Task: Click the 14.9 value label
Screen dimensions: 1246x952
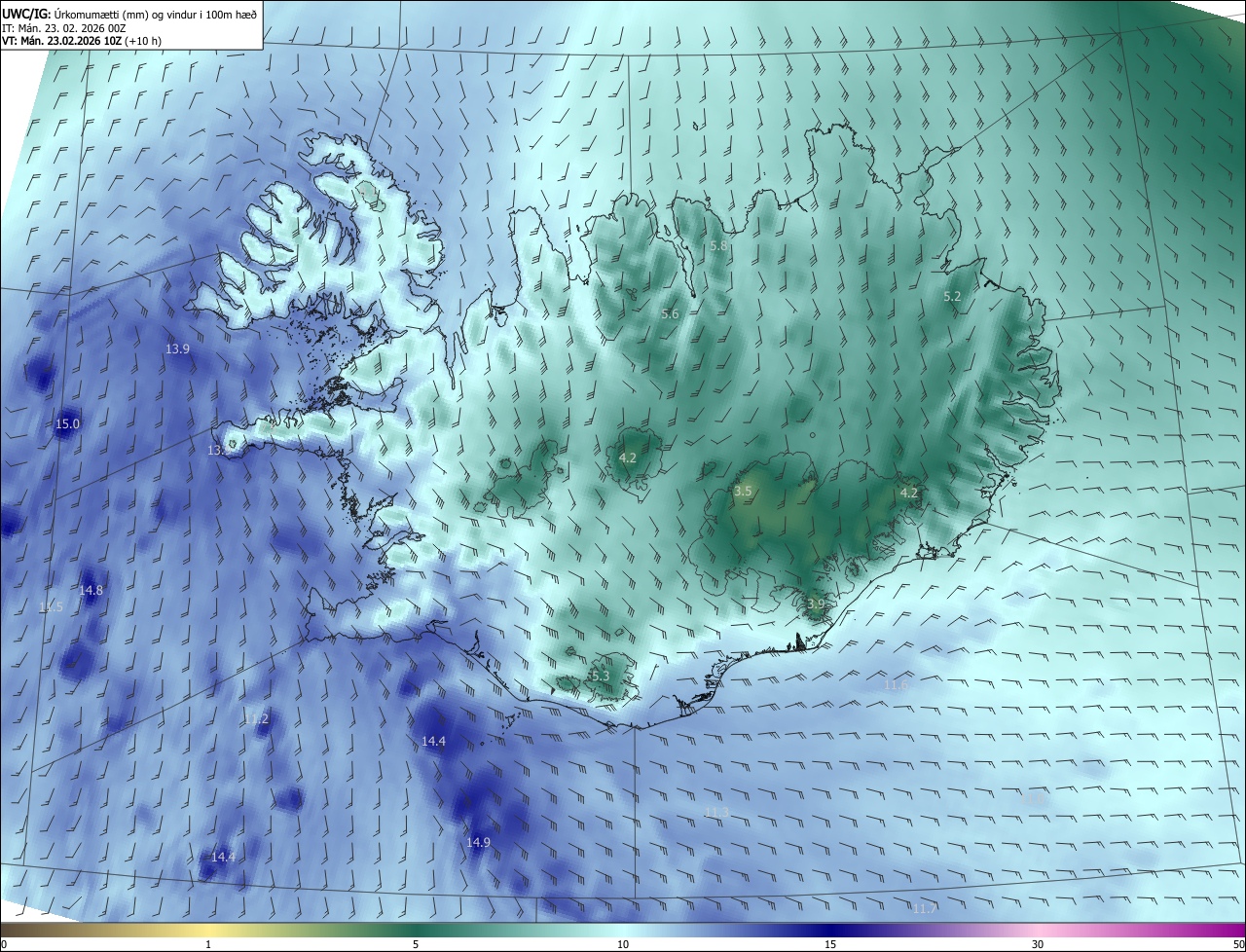Action: coord(478,842)
